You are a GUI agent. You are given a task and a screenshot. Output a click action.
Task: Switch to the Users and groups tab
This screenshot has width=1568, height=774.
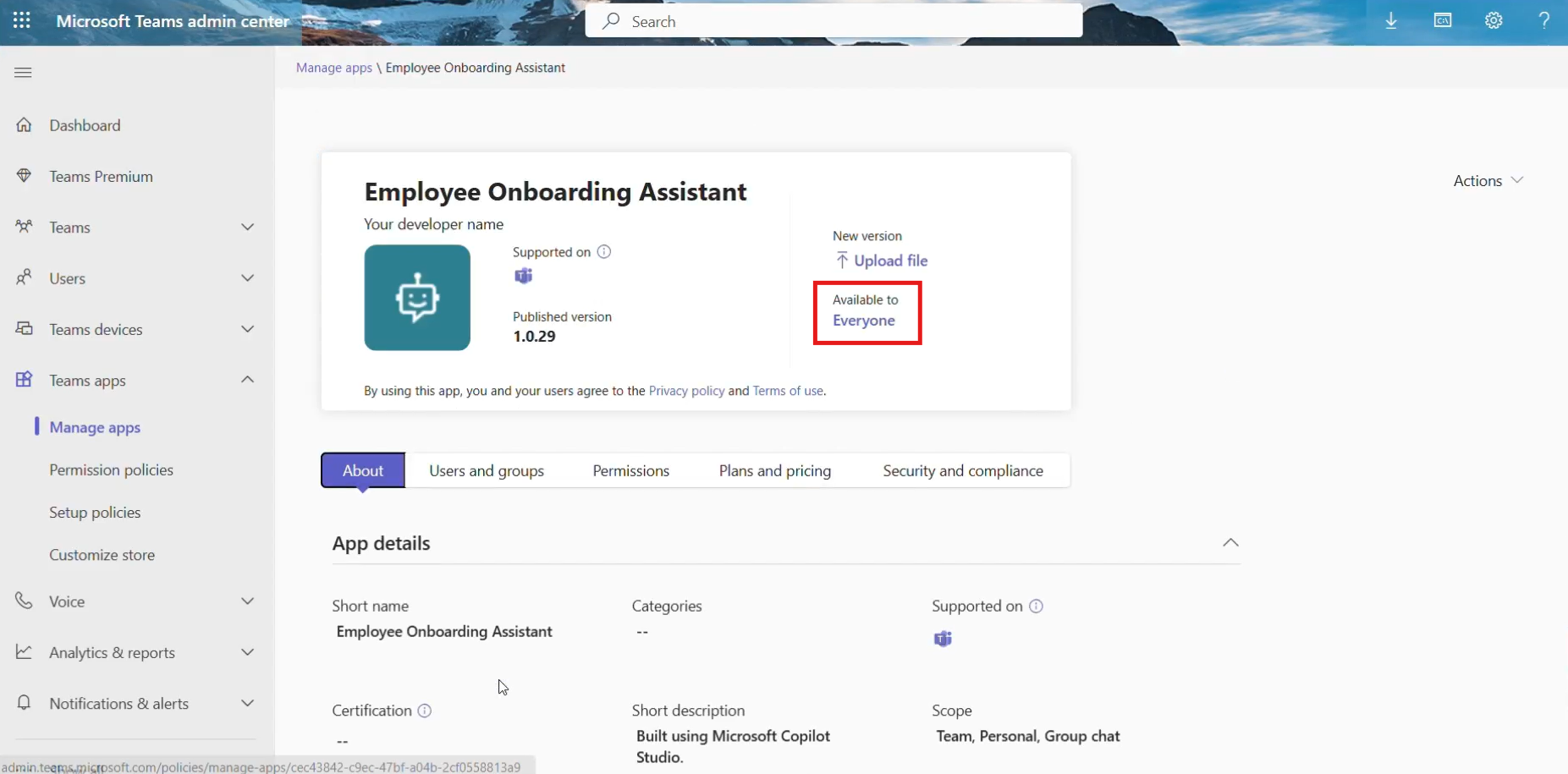pyautogui.click(x=486, y=471)
